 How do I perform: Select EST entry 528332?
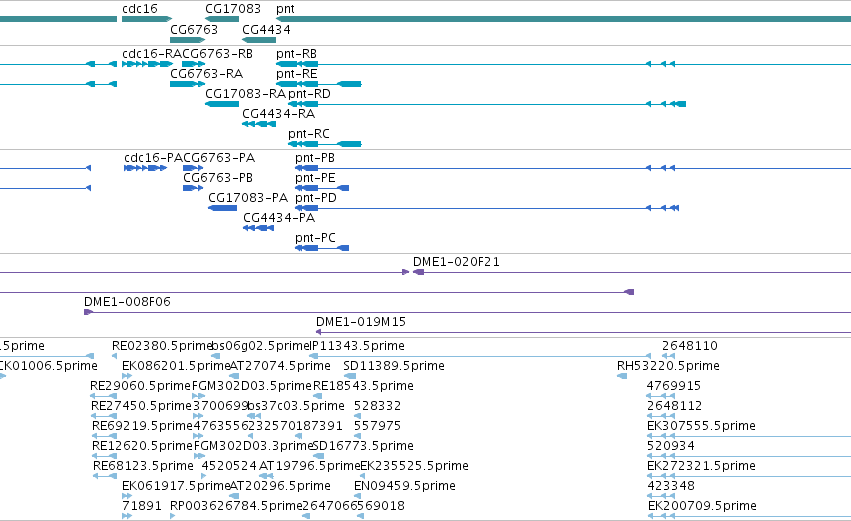tap(377, 406)
